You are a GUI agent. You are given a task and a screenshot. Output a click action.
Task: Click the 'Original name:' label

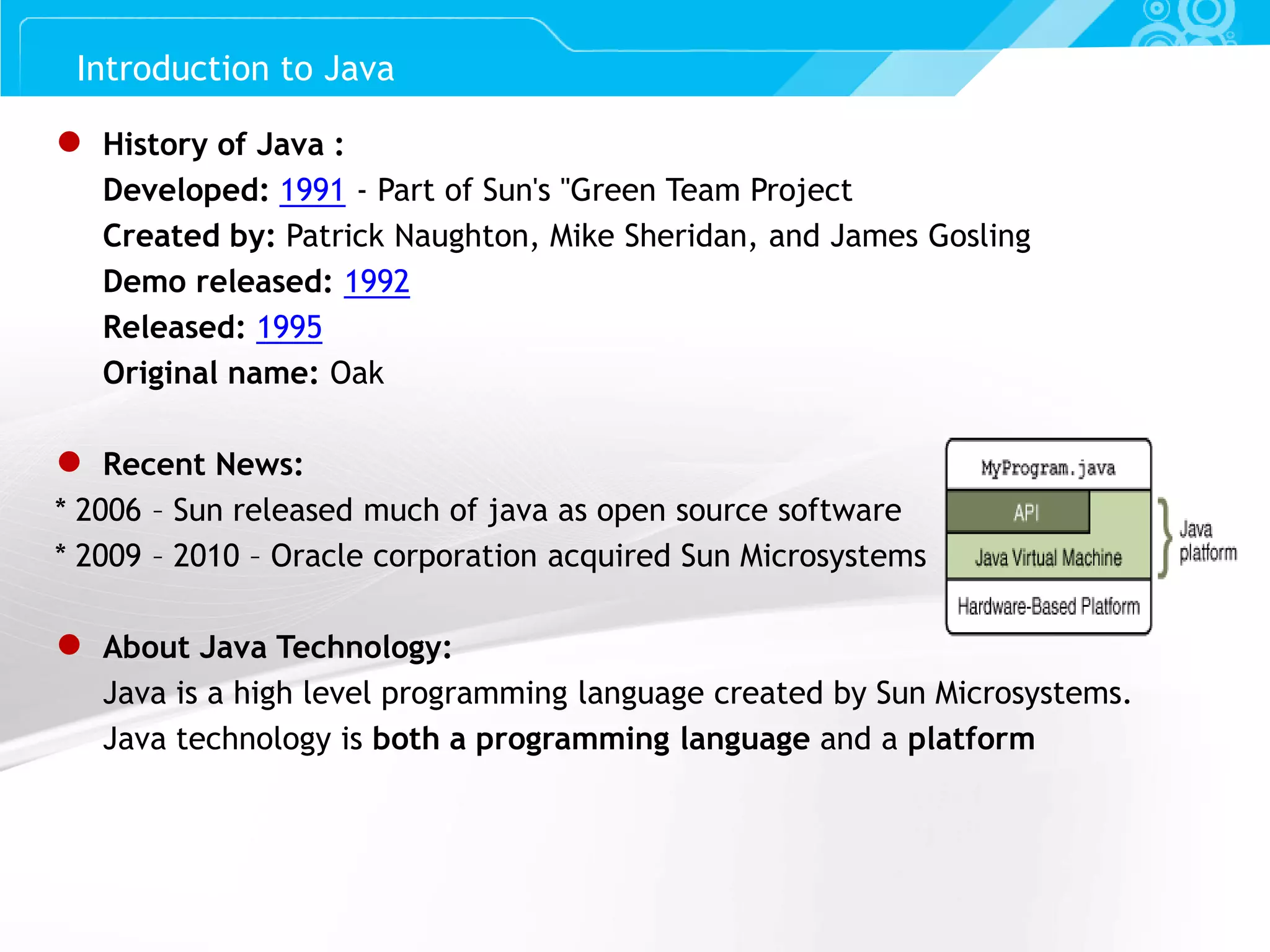(x=211, y=374)
